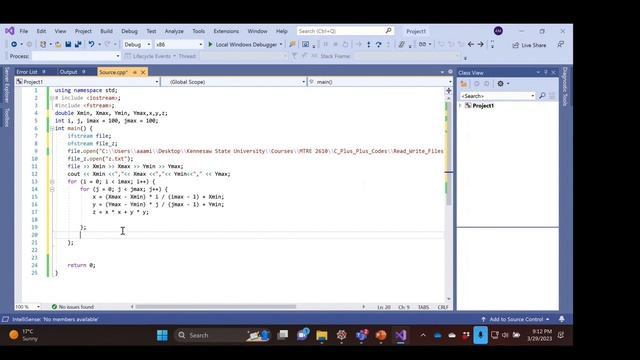Click Add to Source Control

[516, 319]
